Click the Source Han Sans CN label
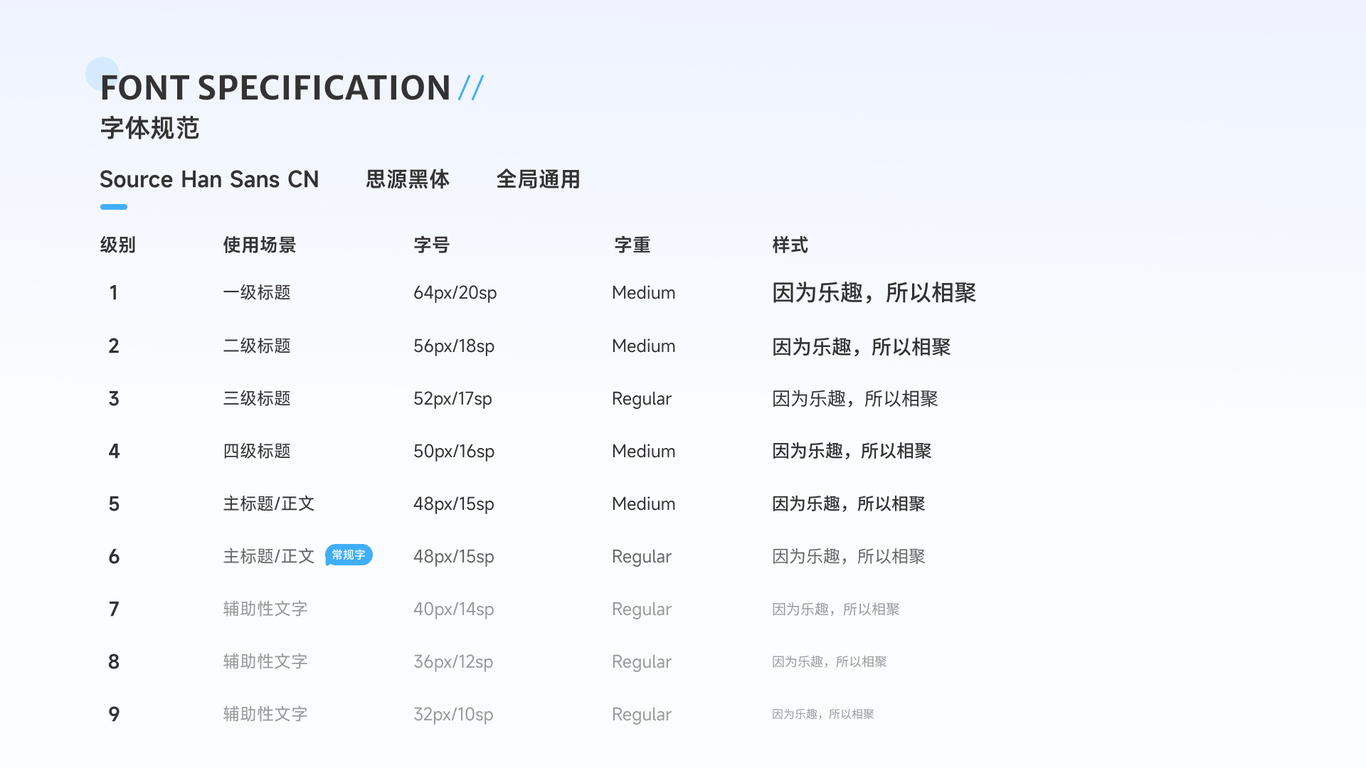Image resolution: width=1366 pixels, height=768 pixels. point(209,180)
